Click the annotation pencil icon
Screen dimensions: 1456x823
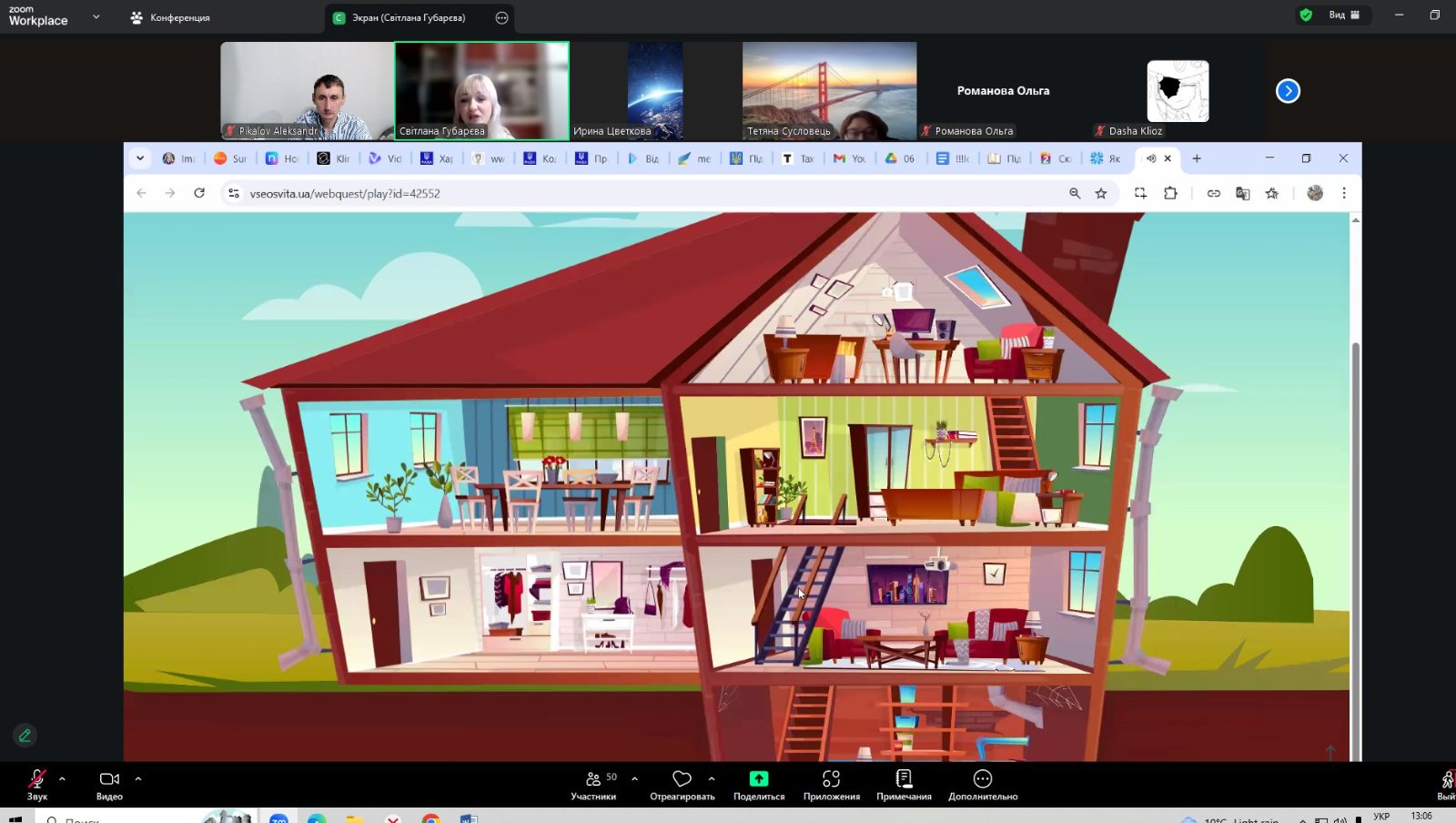click(25, 735)
